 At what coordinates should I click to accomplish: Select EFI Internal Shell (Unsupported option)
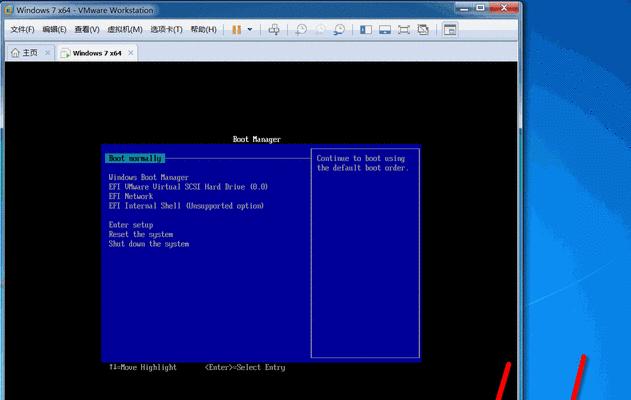(x=186, y=206)
